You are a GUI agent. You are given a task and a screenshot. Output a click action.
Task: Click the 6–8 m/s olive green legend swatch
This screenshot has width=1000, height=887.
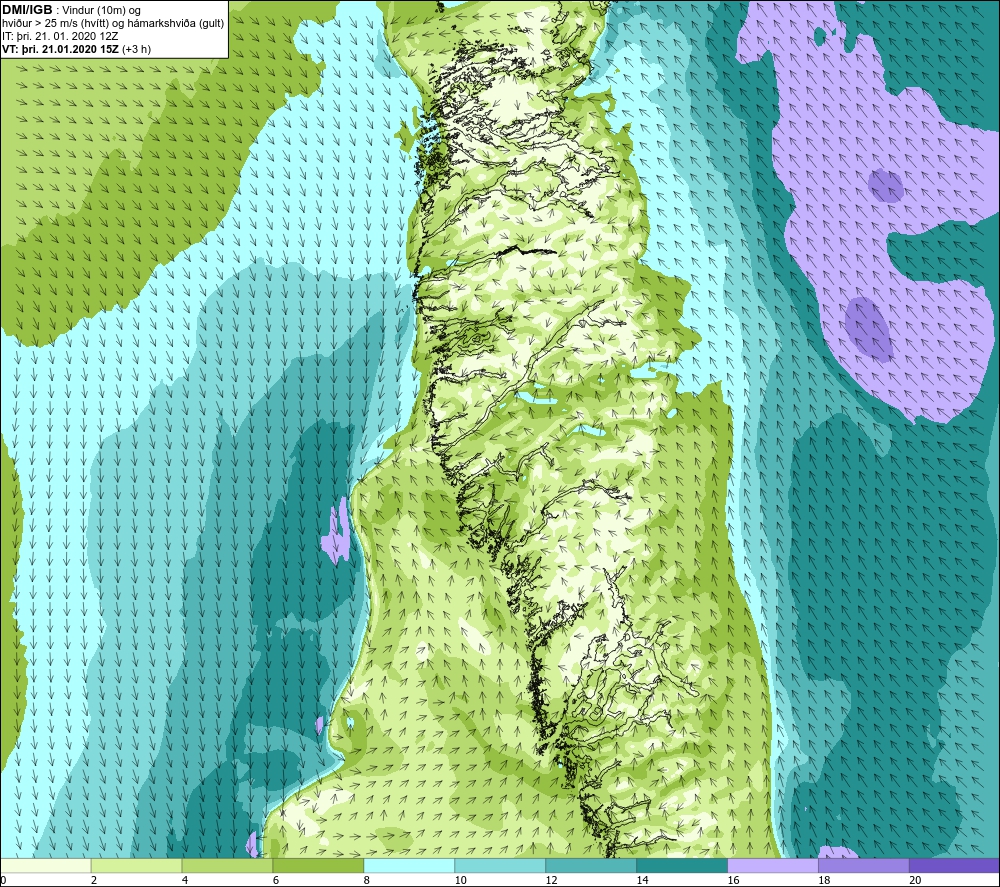pyautogui.click(x=318, y=865)
